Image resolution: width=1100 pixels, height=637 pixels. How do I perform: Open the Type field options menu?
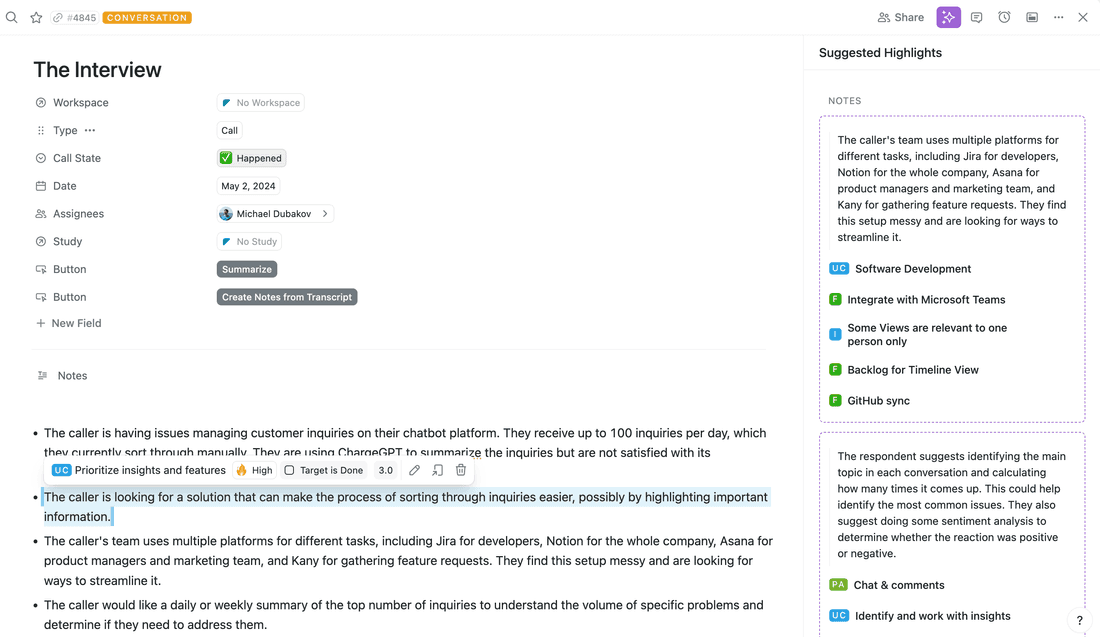[x=90, y=130]
